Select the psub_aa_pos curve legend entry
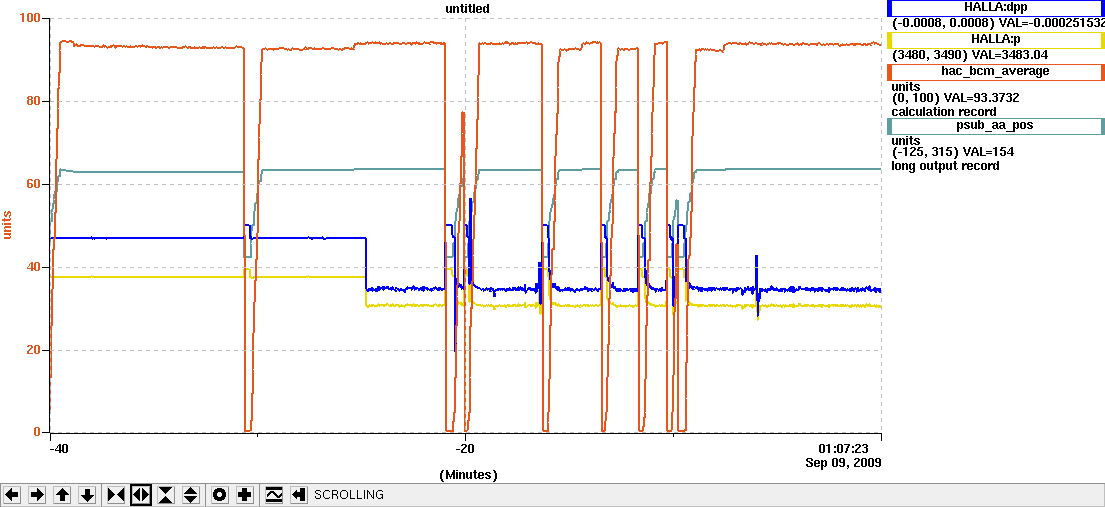Screen dimensions: 1105x507 pos(996,126)
